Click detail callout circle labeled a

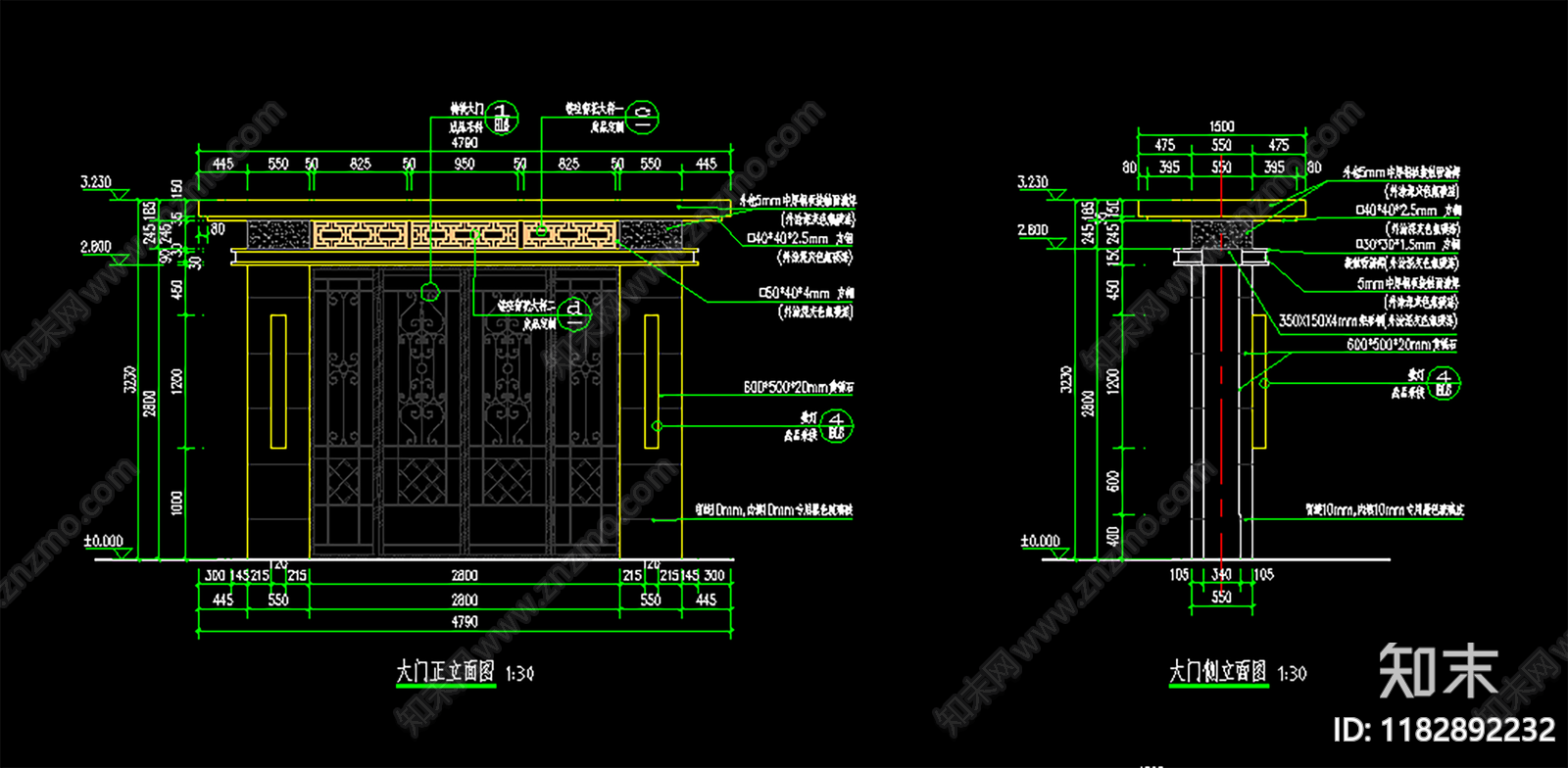575,313
